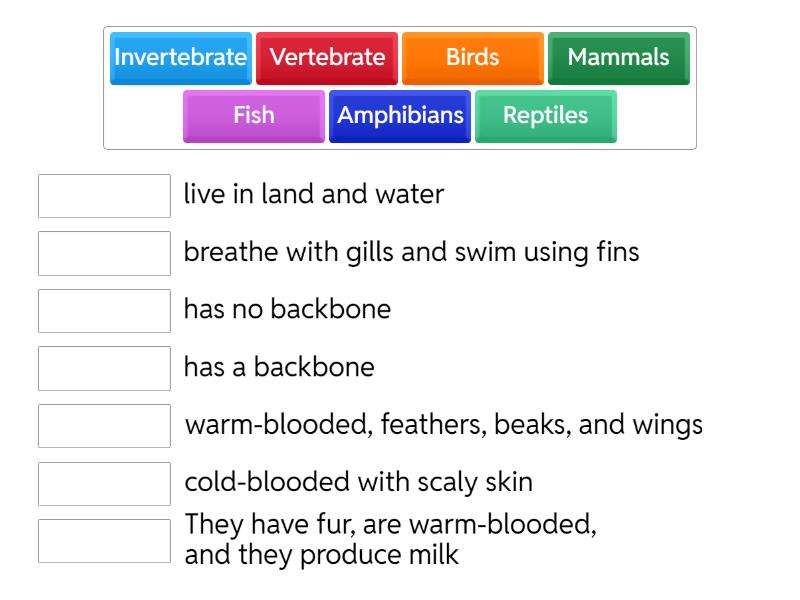This screenshot has width=800, height=600.
Task: Pick the orange Birds tile
Action: [473, 58]
